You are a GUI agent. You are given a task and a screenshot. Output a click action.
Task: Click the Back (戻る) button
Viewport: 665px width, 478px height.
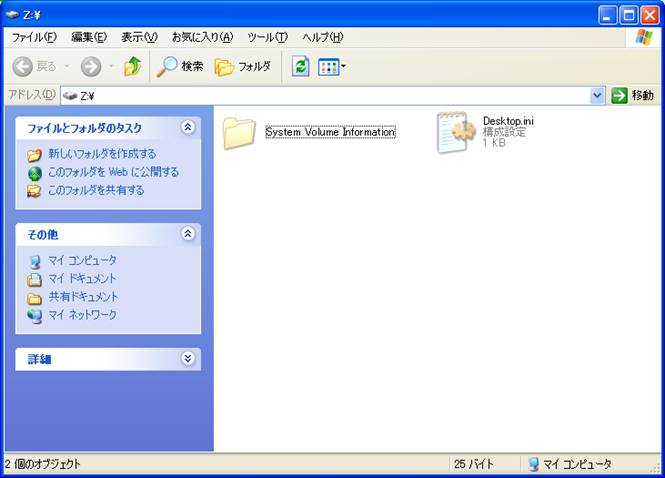point(34,67)
